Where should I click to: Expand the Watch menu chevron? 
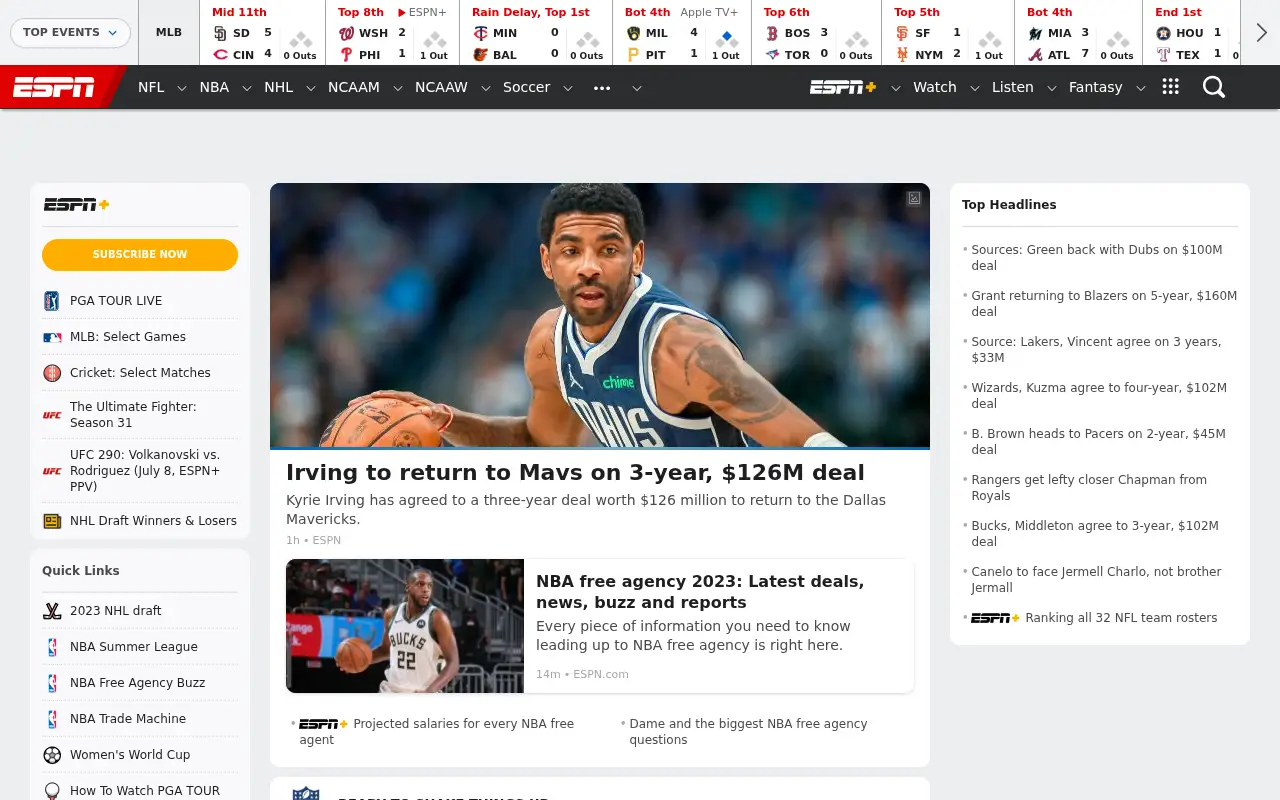(973, 88)
